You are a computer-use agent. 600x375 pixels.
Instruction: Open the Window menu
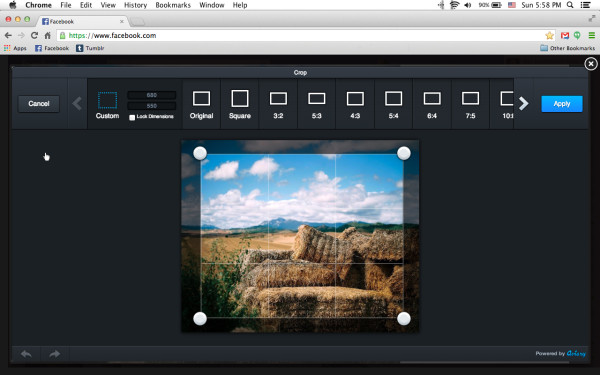pyautogui.click(x=212, y=5)
